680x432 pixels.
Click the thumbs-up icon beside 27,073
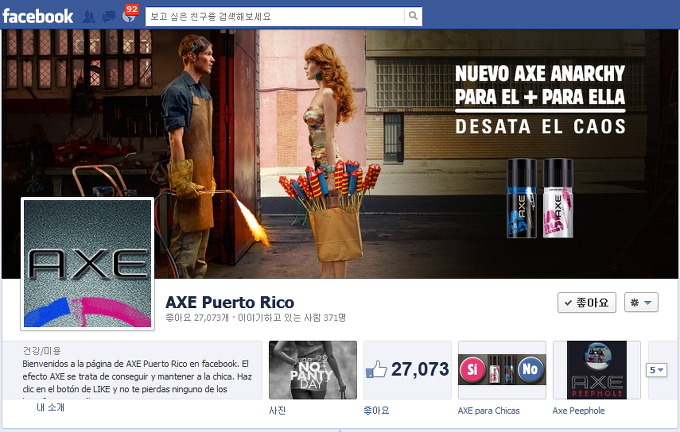pyautogui.click(x=376, y=370)
